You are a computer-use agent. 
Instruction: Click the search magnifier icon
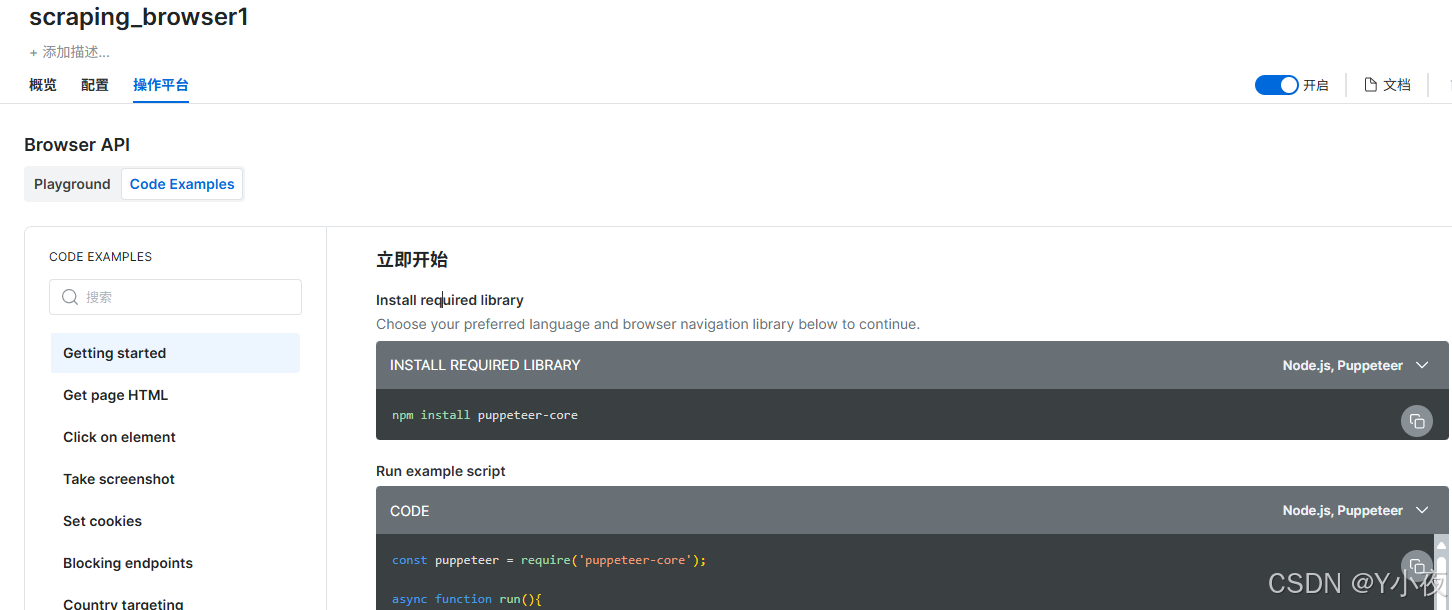point(70,297)
